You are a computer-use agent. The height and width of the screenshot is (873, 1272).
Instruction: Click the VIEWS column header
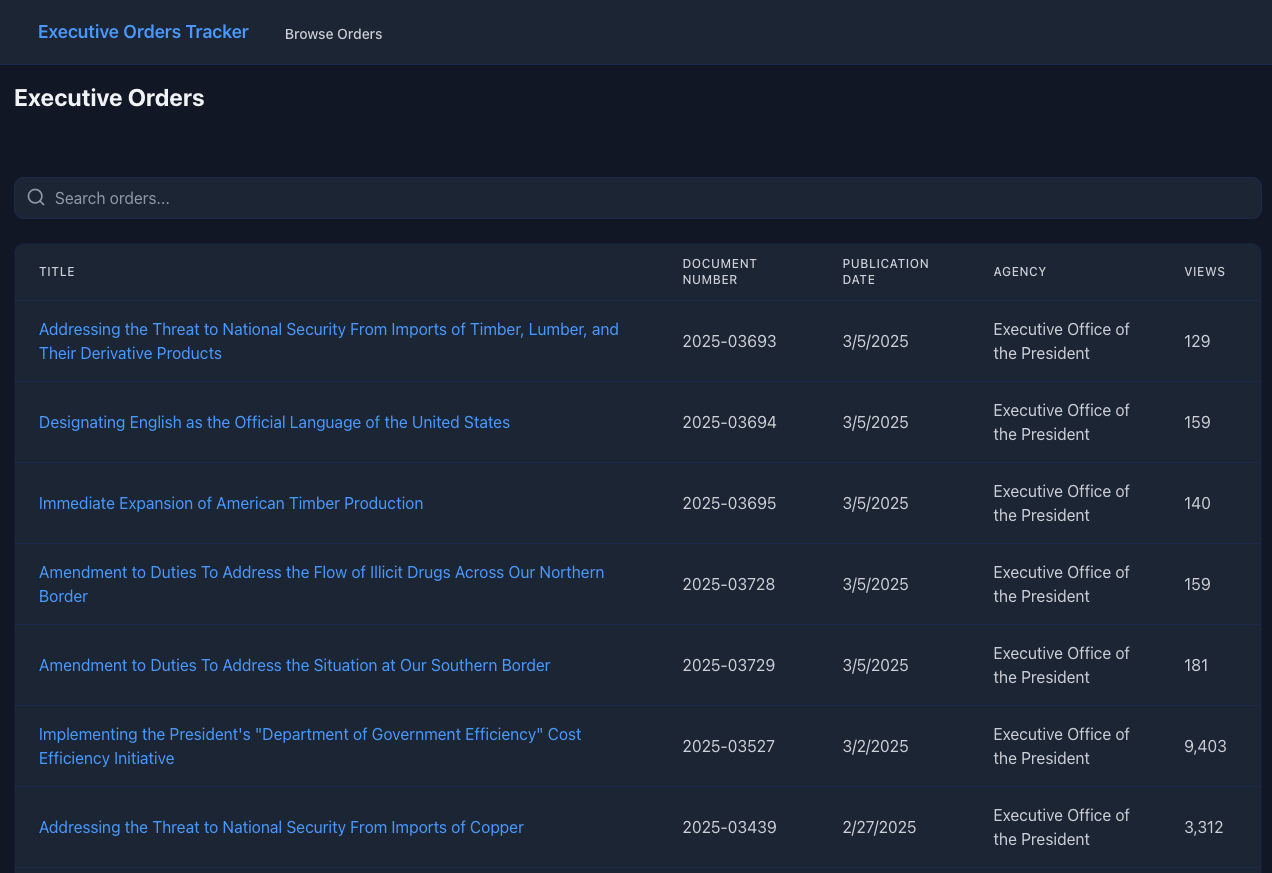click(1205, 272)
